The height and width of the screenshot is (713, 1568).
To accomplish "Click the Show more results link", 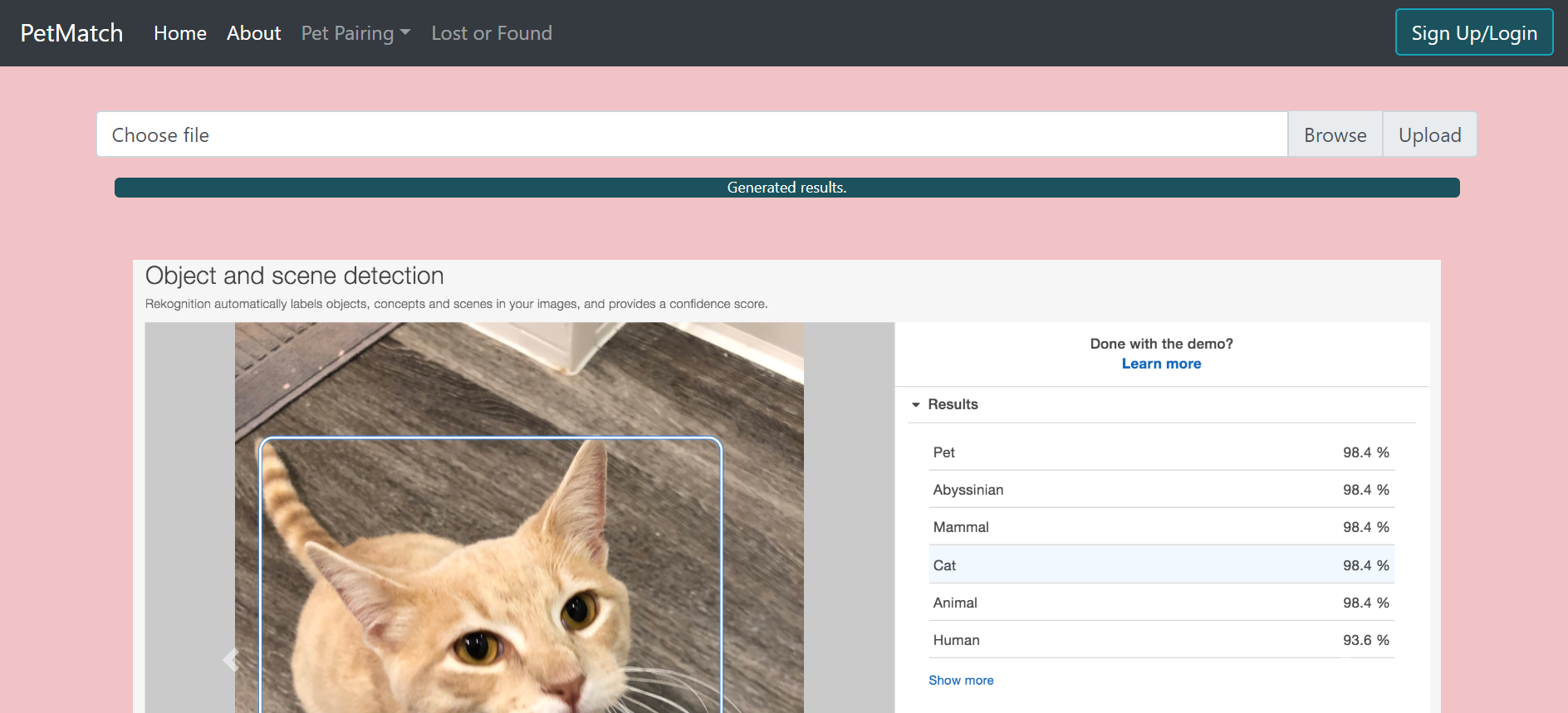I will (961, 680).
